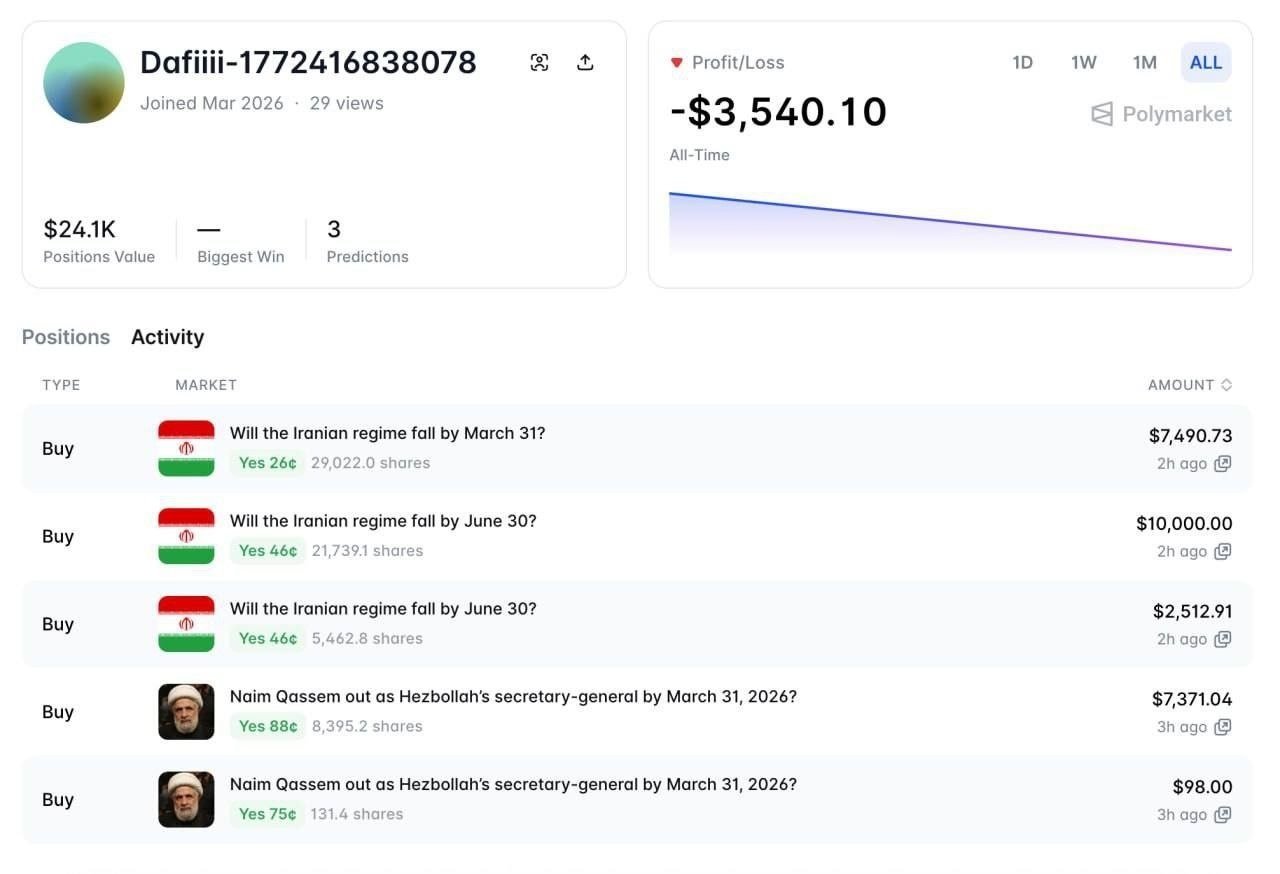The image size is (1280, 874).
Task: Open transaction link for $7,490.73 buy
Action: [x=1222, y=464]
